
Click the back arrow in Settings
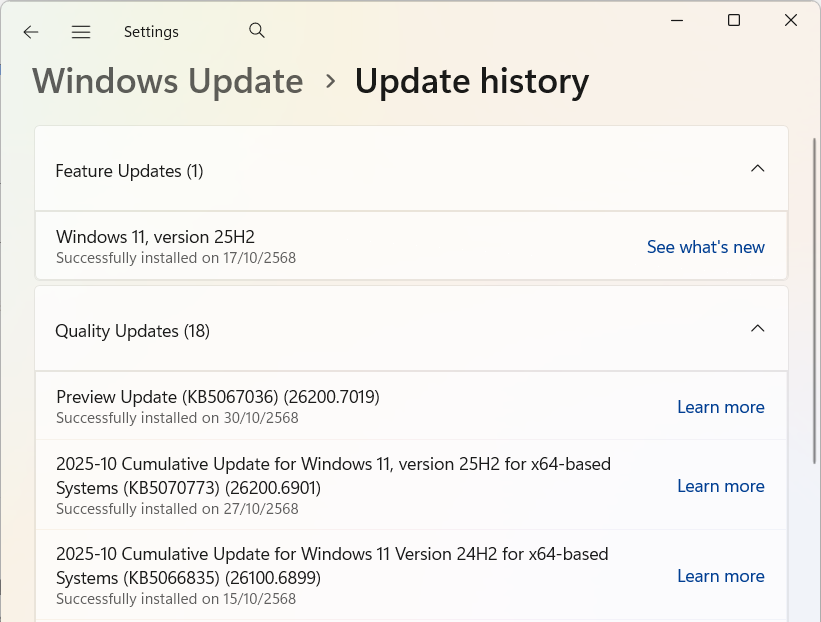(31, 32)
